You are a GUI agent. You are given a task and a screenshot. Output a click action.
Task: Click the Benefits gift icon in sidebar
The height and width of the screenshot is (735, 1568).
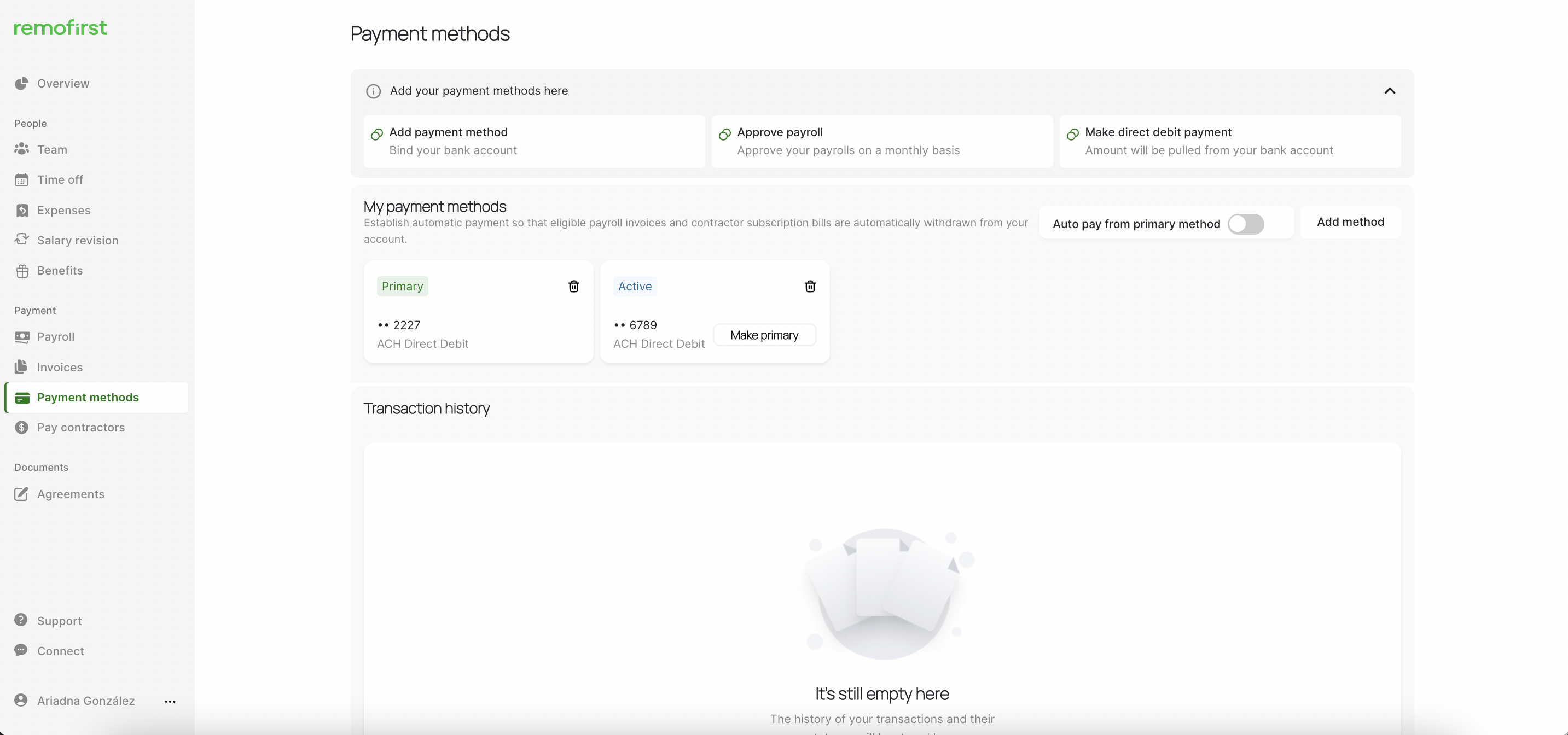[x=22, y=271]
